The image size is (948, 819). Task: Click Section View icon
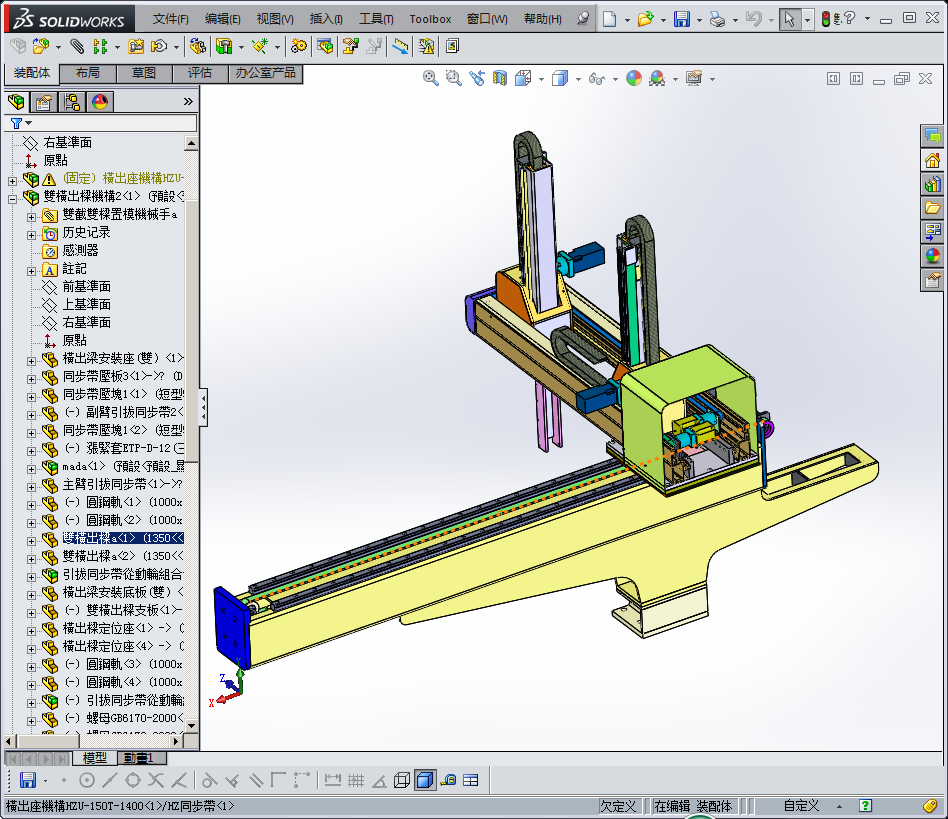499,79
